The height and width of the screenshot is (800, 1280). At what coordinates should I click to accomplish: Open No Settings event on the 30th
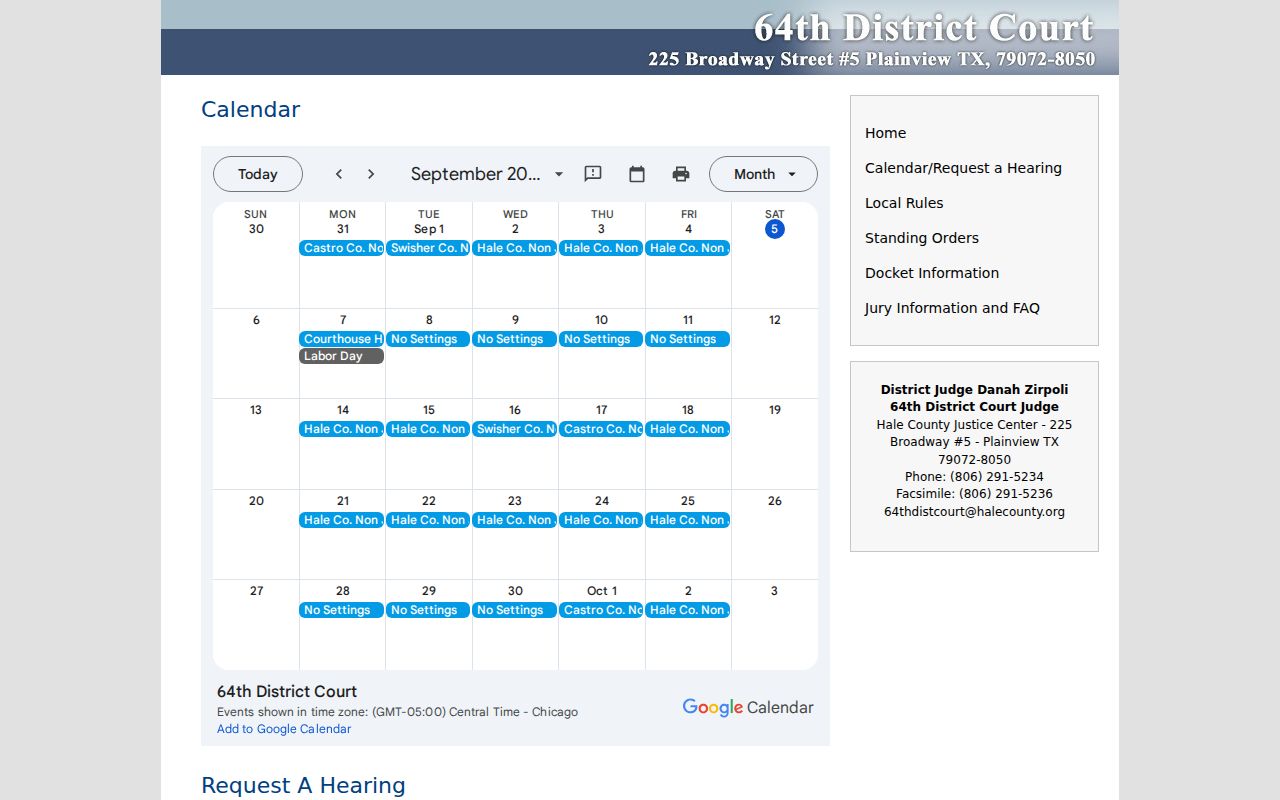pos(515,610)
